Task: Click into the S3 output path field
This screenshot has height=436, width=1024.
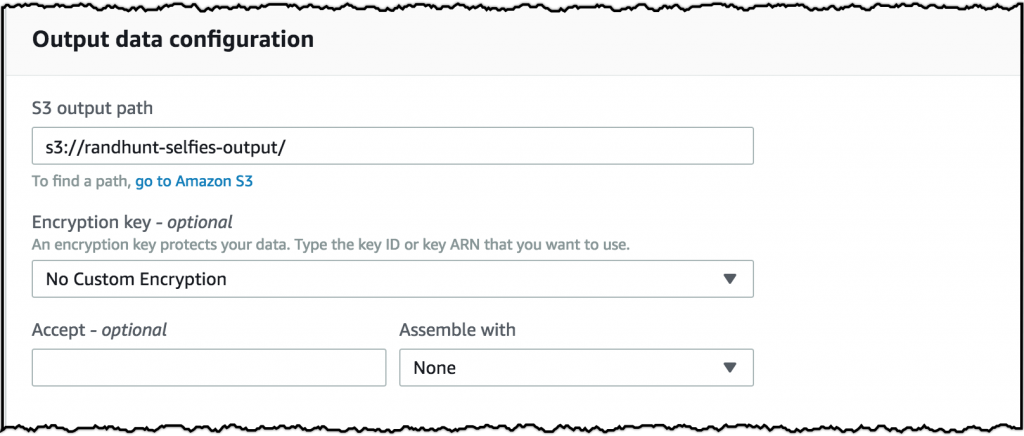Action: pos(392,146)
